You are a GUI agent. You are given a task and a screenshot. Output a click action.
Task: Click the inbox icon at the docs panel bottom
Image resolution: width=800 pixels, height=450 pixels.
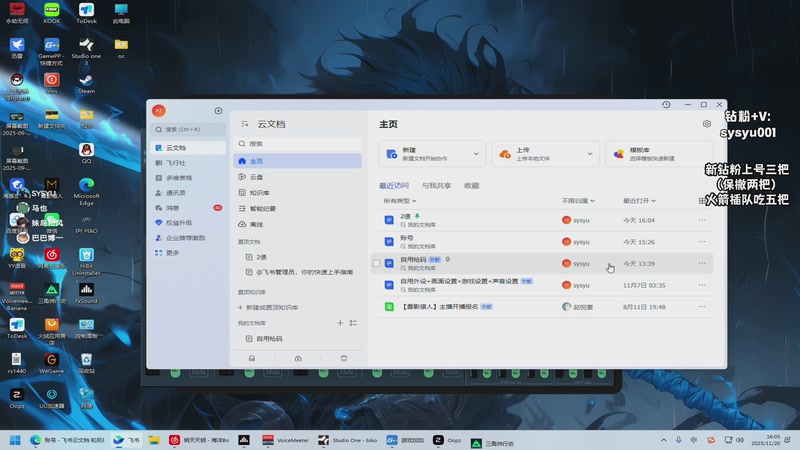[x=252, y=358]
